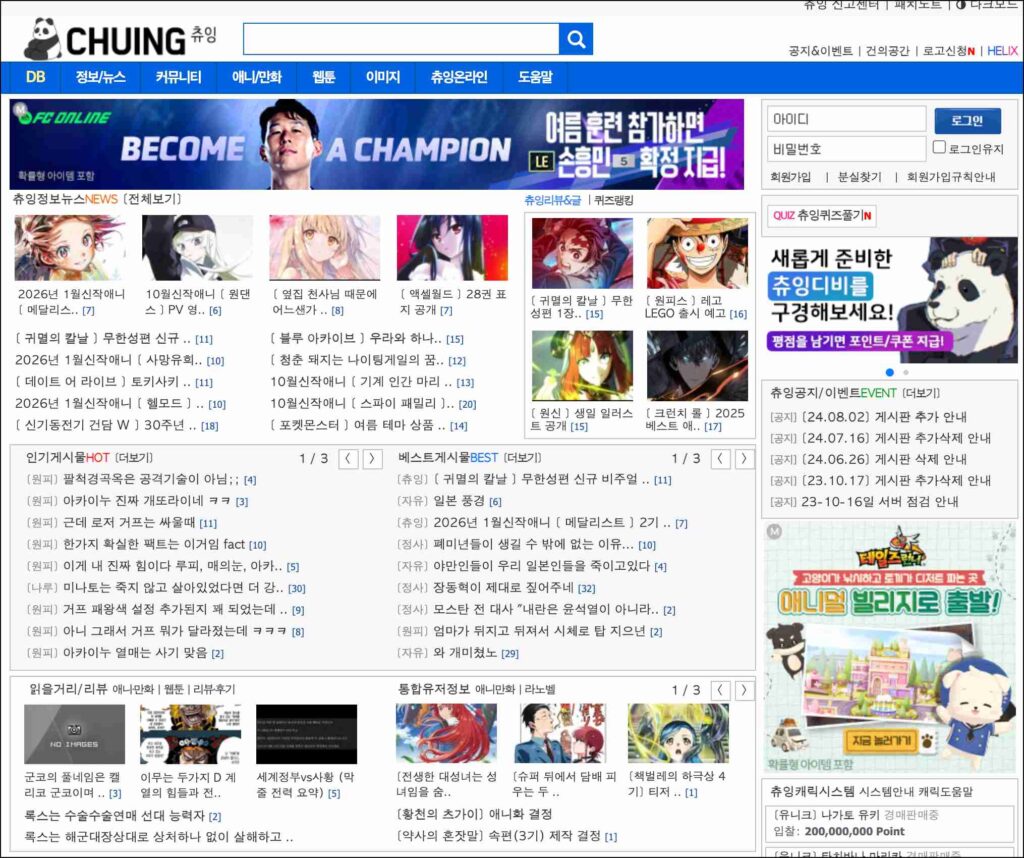The width and height of the screenshot is (1024, 858).
Task: Open the 건의공간 top link
Action: [x=887, y=51]
